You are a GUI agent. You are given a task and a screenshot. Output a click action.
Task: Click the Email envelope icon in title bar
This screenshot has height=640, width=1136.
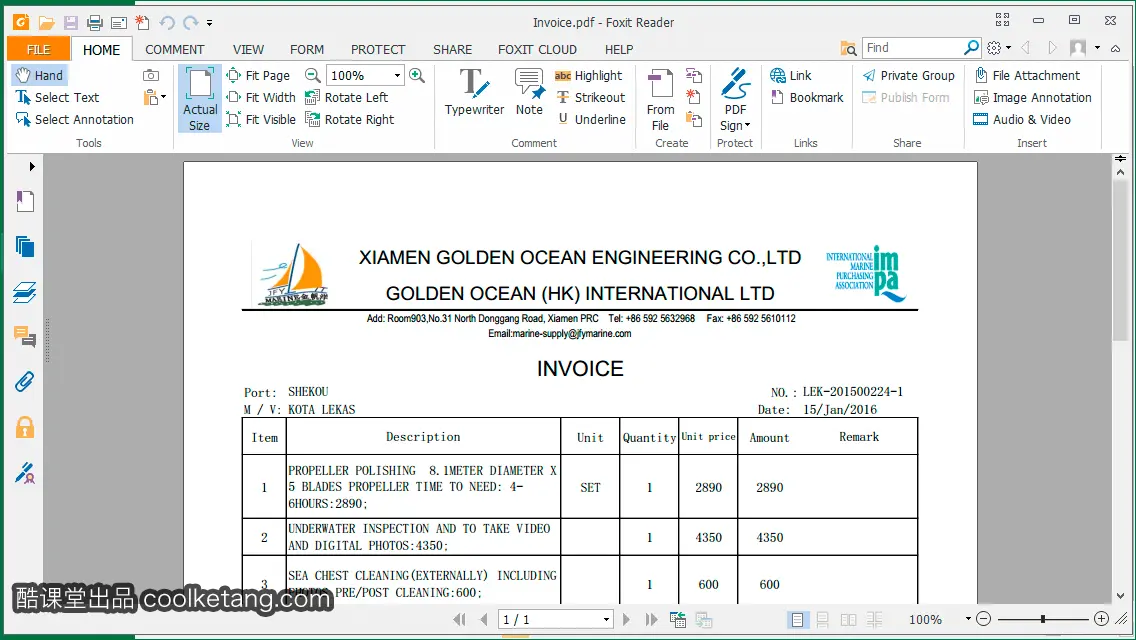point(119,22)
